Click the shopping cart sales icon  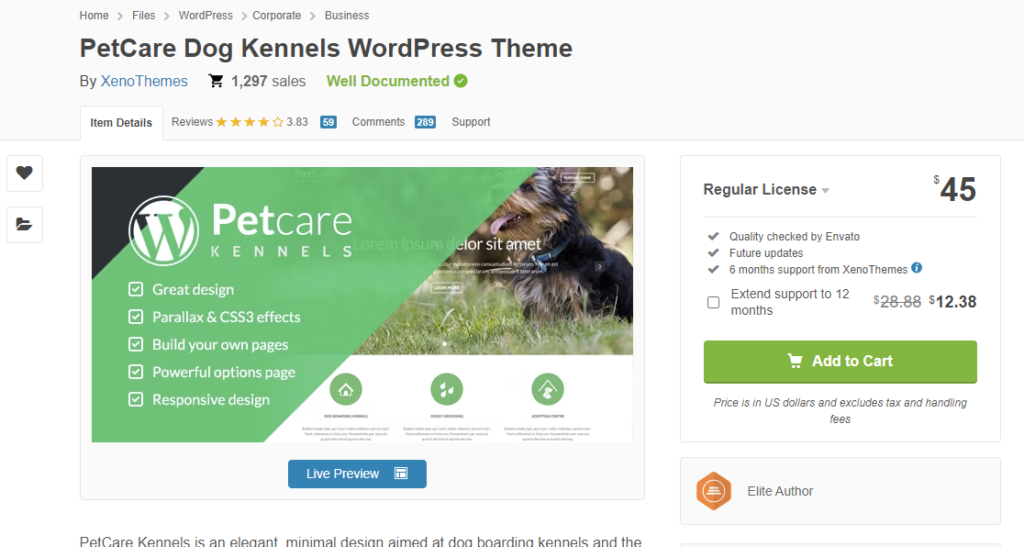[x=216, y=81]
